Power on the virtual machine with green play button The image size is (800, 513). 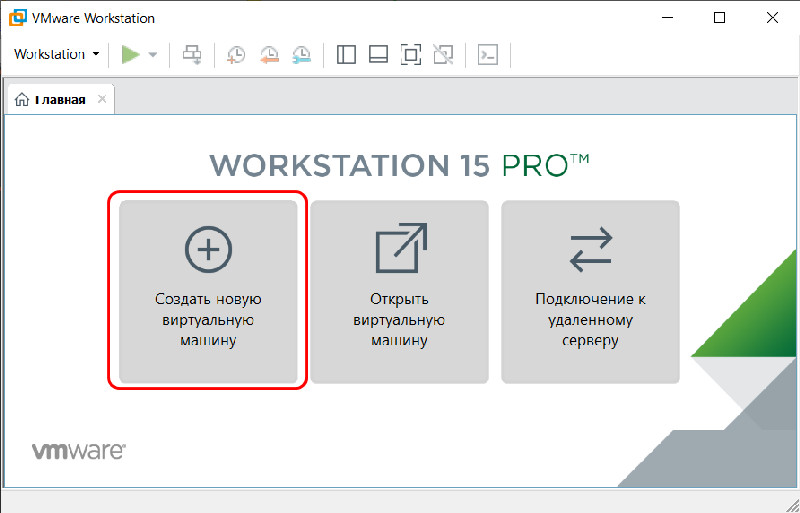click(x=131, y=54)
